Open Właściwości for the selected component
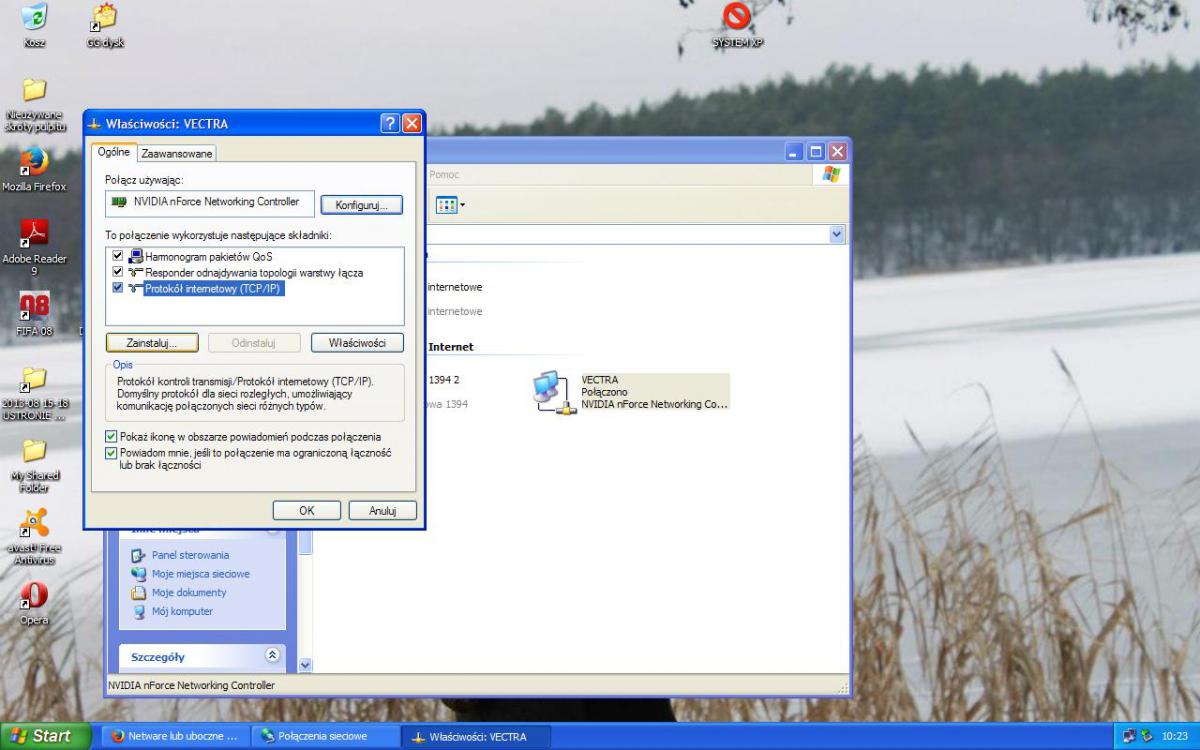1200x750 pixels. (357, 343)
